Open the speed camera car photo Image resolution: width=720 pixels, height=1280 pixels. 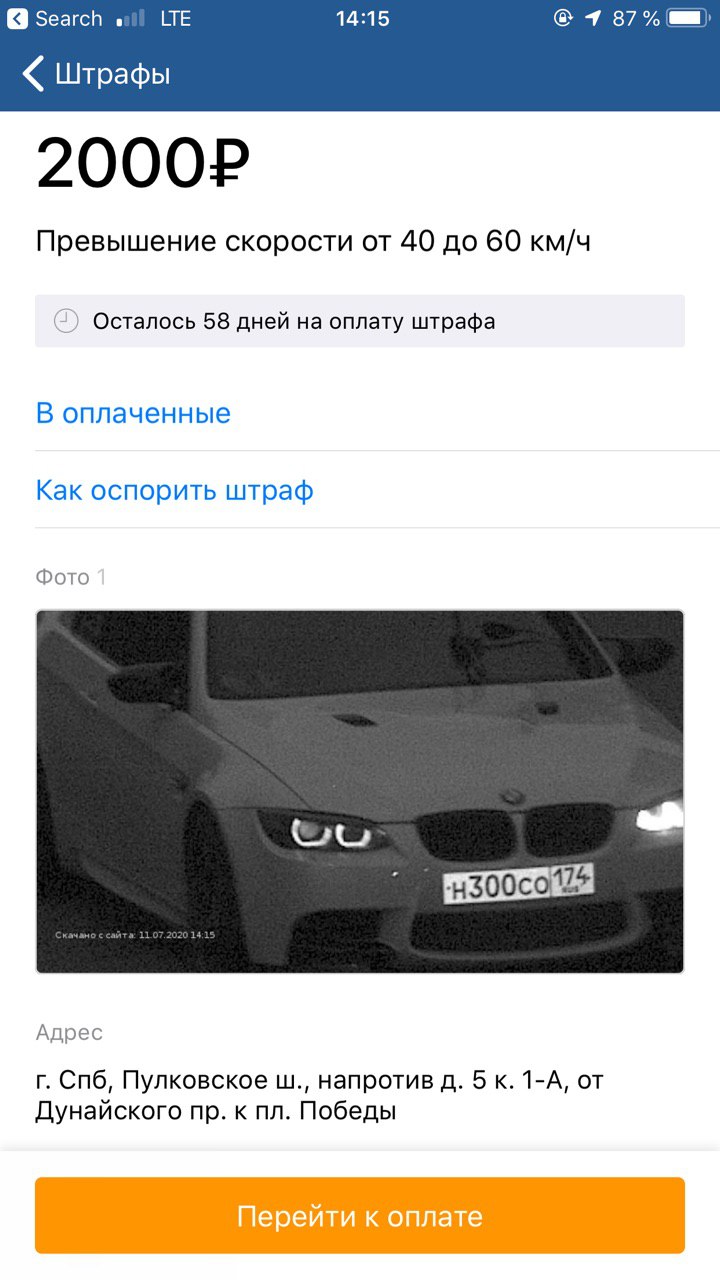coord(360,791)
